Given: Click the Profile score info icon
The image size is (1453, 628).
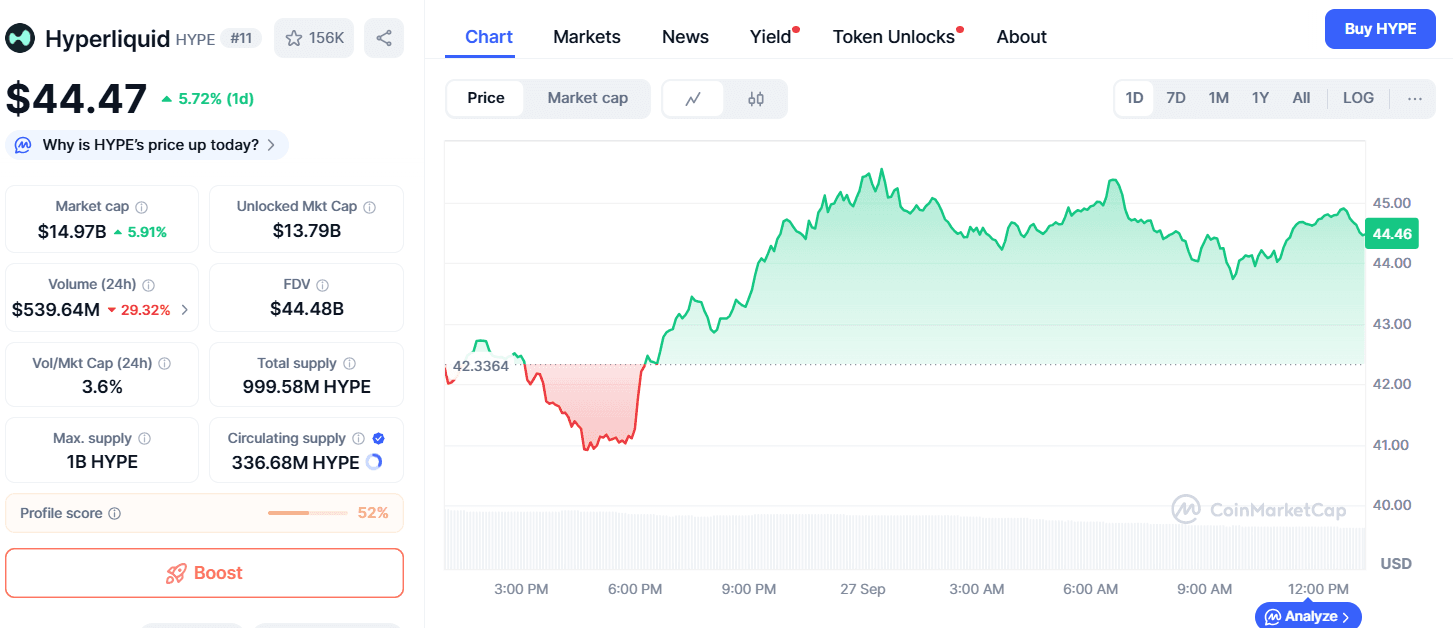Looking at the screenshot, I should pos(114,513).
